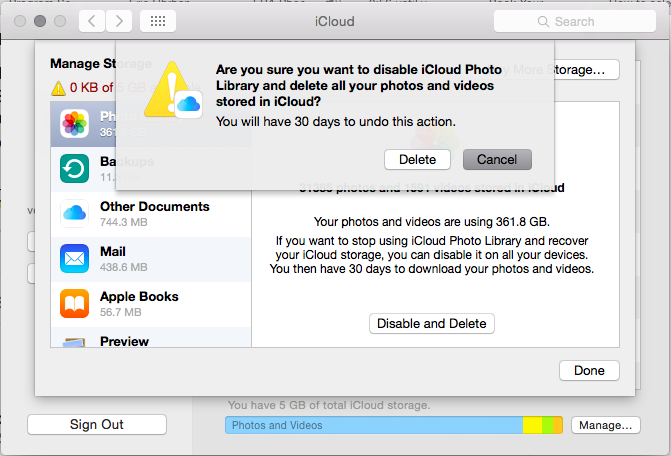This screenshot has height=456, width=671.
Task: Cancel the disable iCloud Photo Library dialog
Action: pos(497,160)
